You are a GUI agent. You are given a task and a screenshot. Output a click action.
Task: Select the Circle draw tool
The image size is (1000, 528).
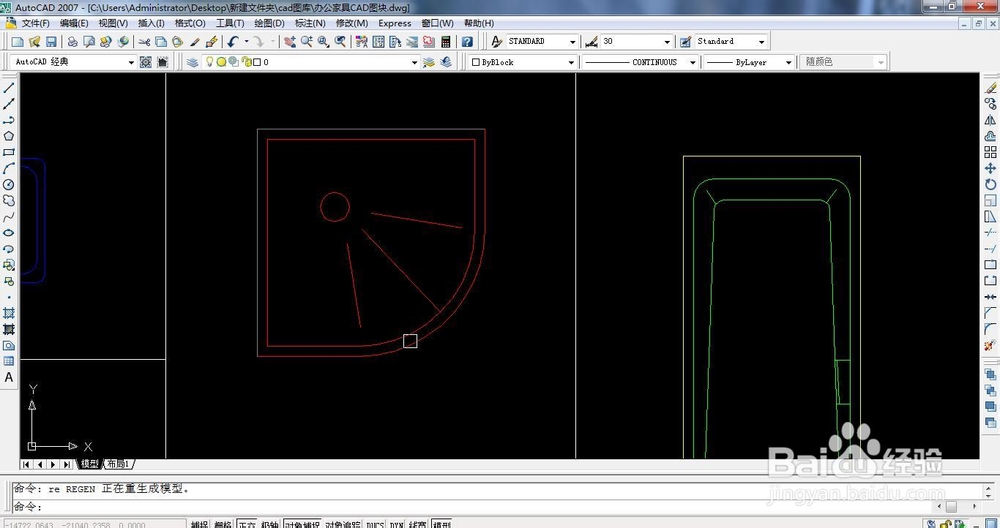[x=9, y=184]
